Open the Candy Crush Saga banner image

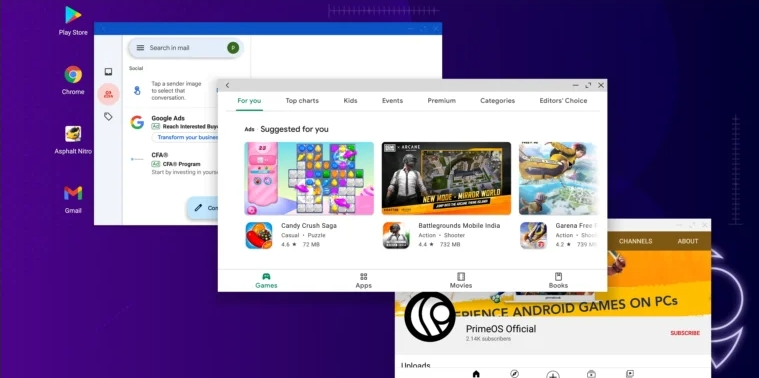pyautogui.click(x=309, y=178)
